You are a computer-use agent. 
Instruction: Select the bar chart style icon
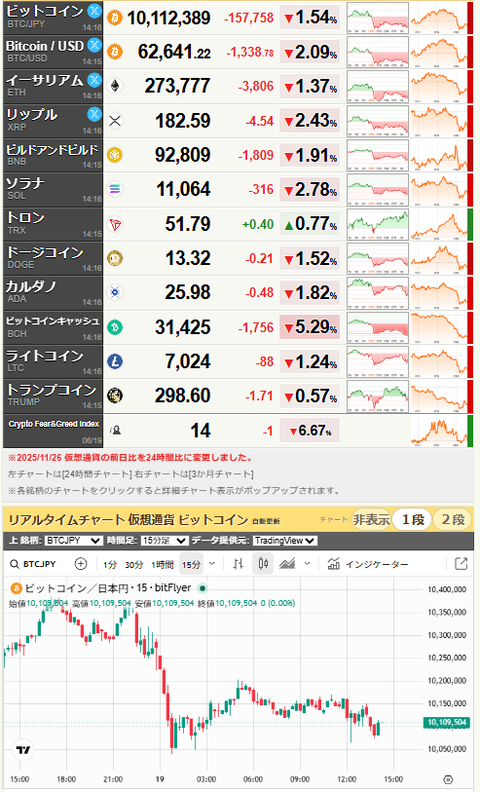click(x=238, y=564)
